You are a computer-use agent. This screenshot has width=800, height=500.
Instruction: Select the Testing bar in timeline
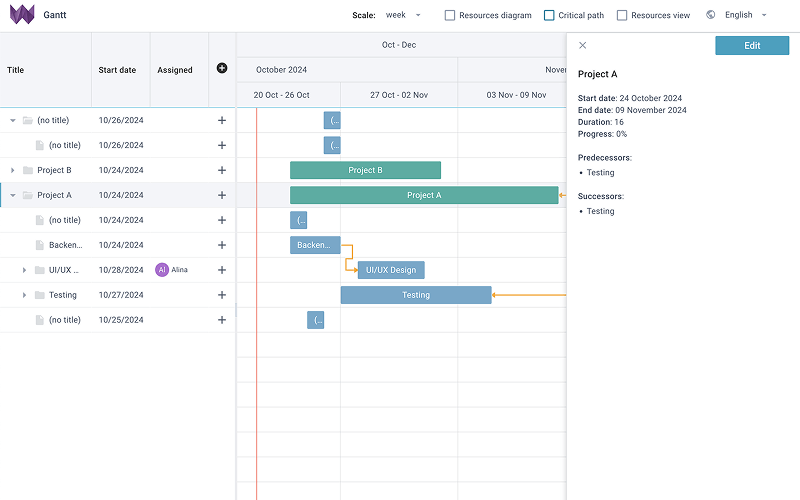click(x=416, y=295)
